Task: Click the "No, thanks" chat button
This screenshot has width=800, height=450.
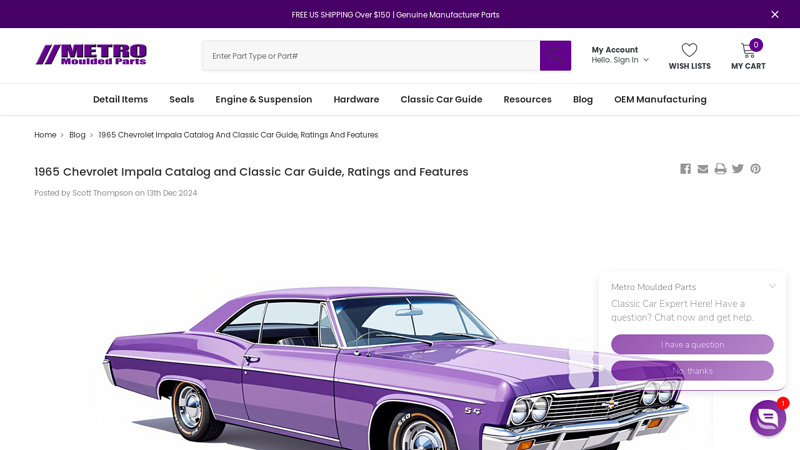Action: coord(692,371)
